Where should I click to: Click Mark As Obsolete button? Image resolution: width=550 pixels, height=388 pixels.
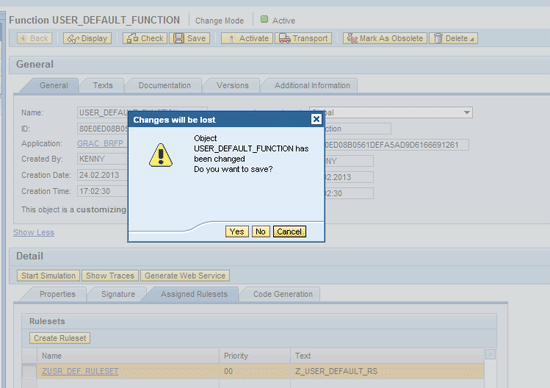point(385,38)
